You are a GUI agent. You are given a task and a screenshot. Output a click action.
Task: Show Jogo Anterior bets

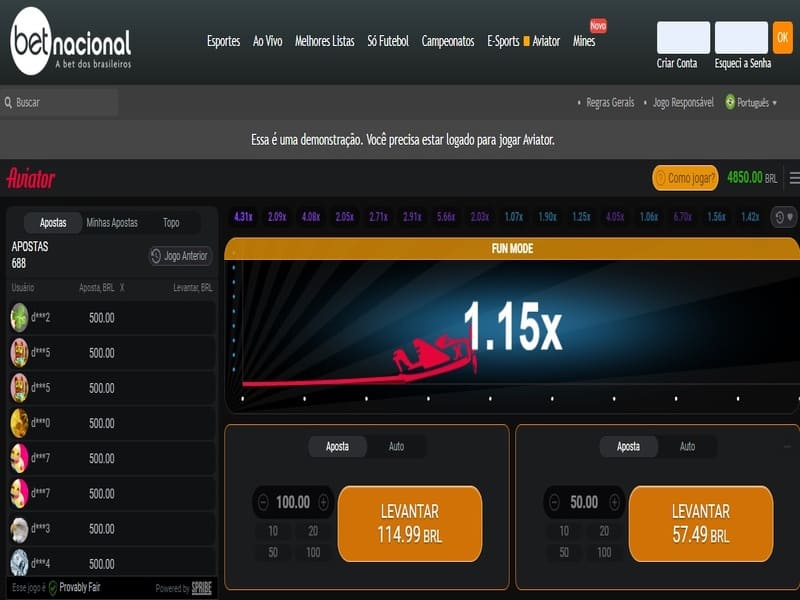point(180,256)
